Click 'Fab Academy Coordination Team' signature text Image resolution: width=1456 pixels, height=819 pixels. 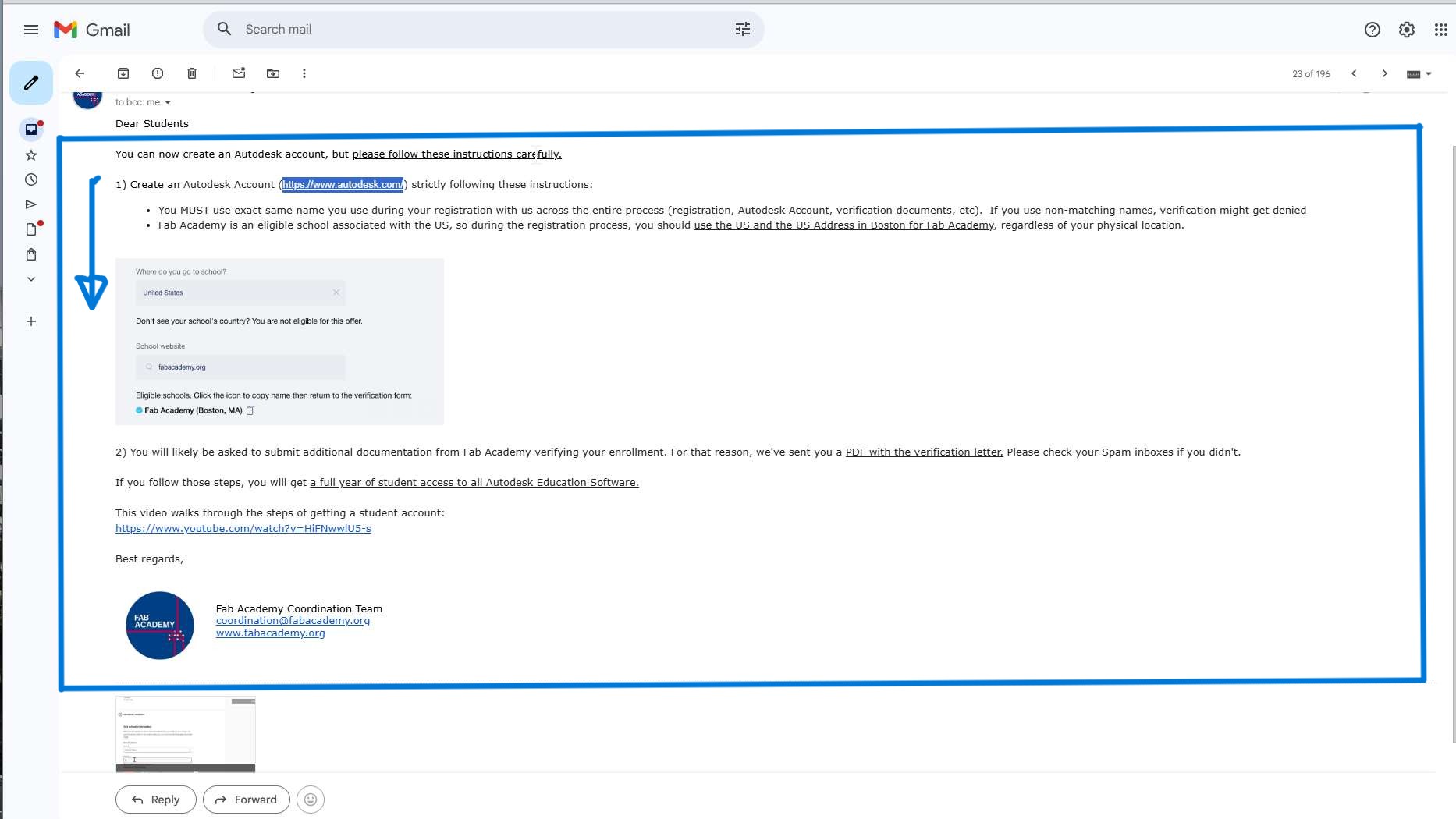pyautogui.click(x=299, y=609)
